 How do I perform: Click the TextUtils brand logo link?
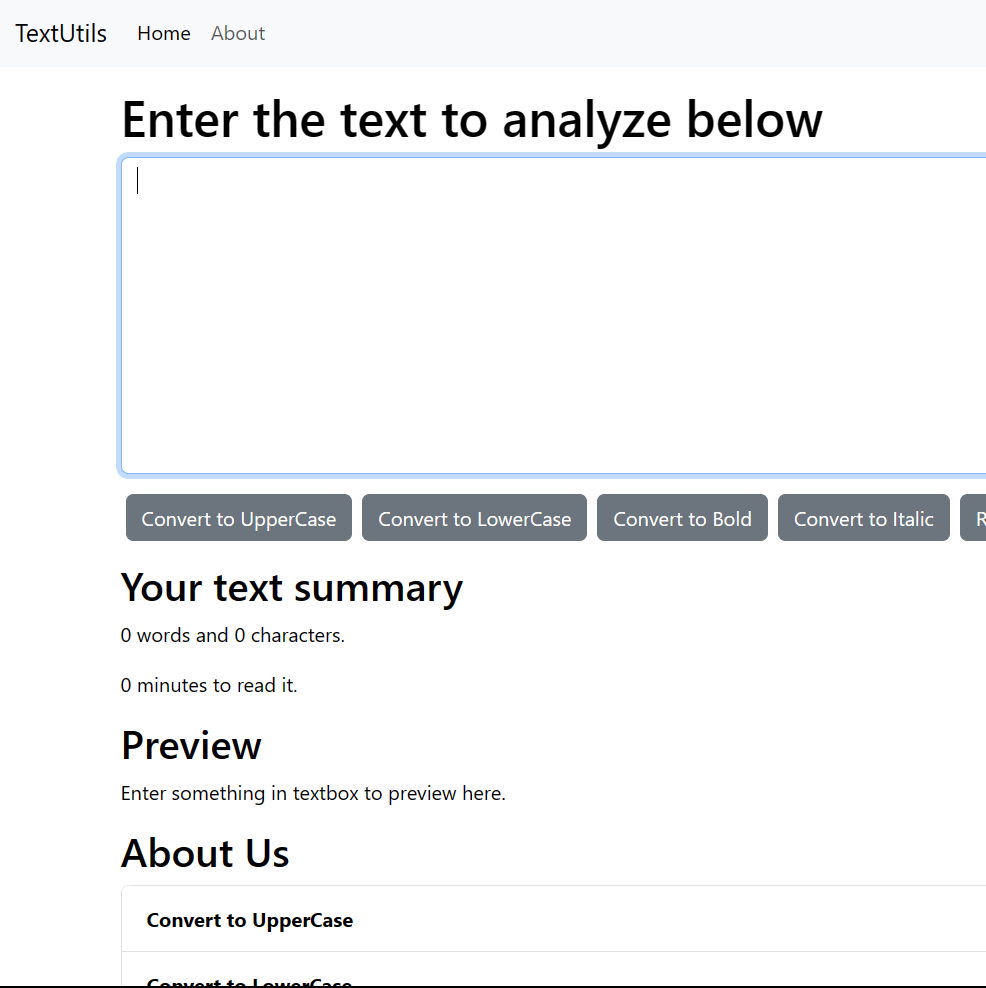tap(61, 33)
